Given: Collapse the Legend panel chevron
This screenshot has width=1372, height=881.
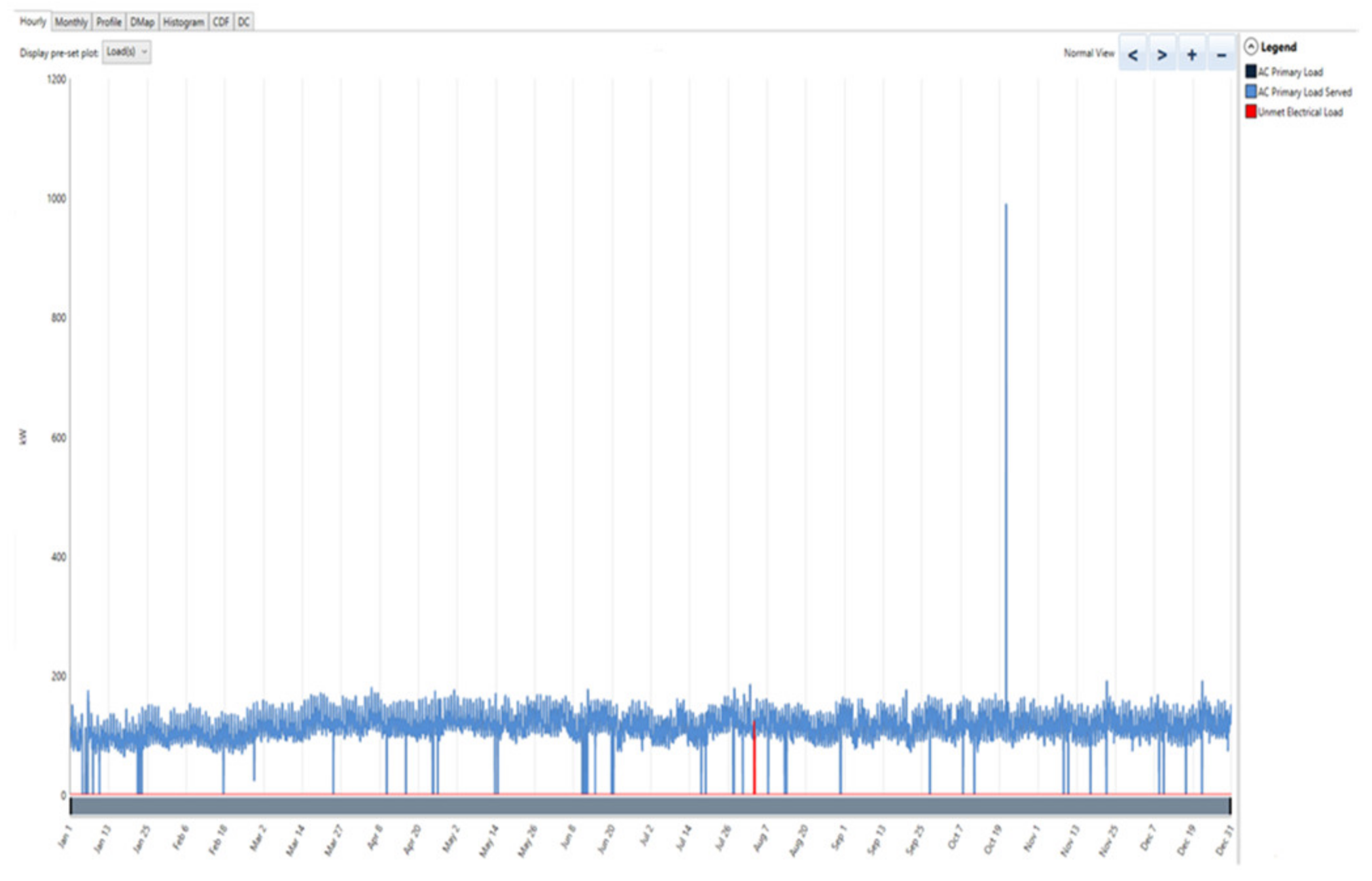Looking at the screenshot, I should coord(1250,46).
